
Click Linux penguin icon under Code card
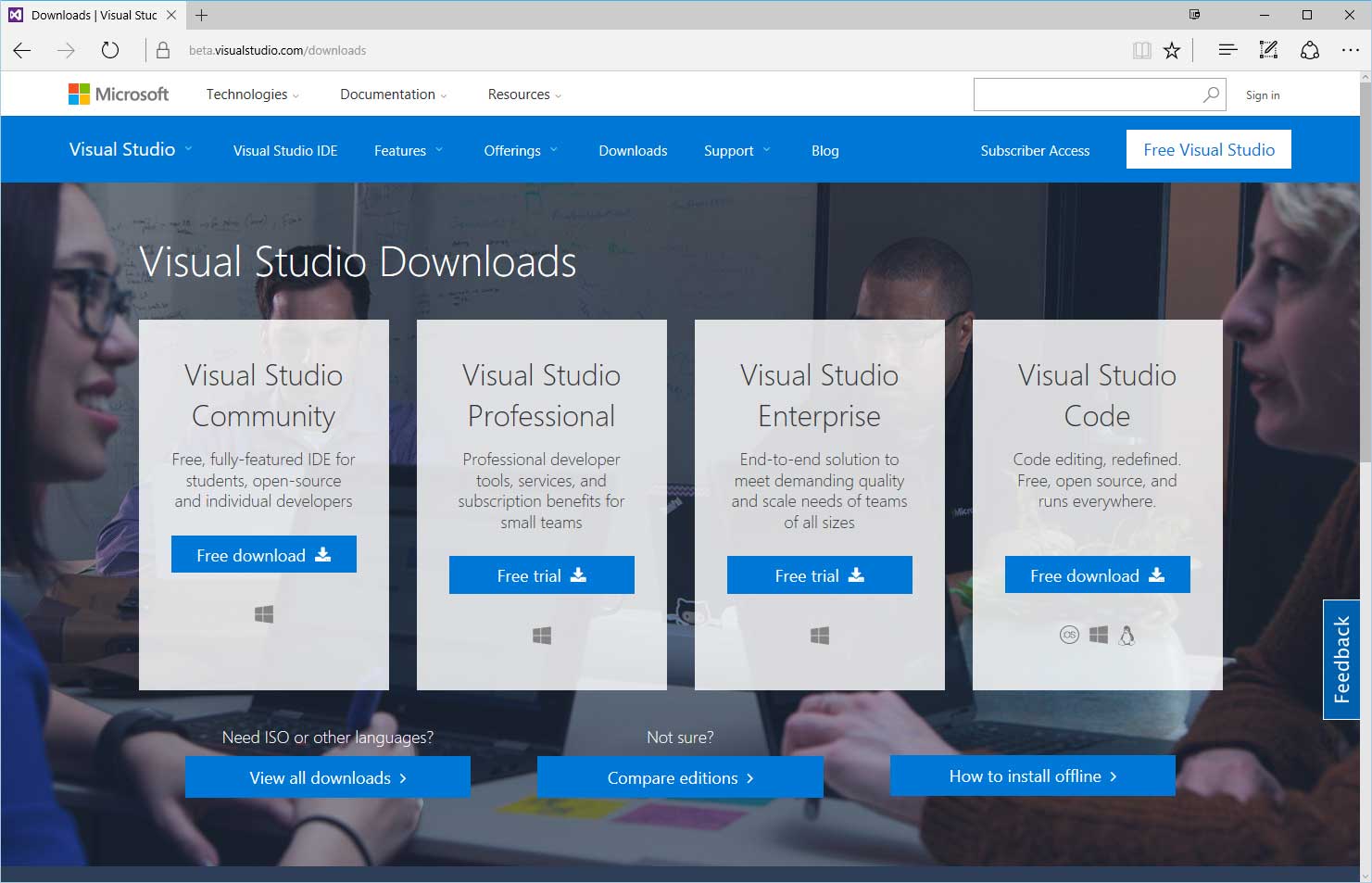click(x=1127, y=636)
